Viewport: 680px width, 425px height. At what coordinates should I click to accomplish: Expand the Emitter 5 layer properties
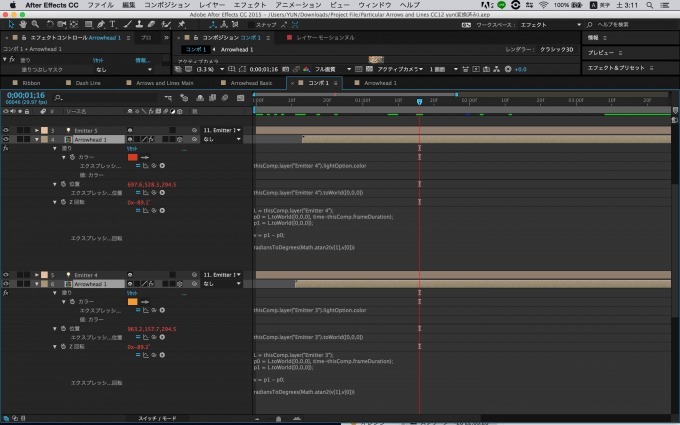point(39,130)
